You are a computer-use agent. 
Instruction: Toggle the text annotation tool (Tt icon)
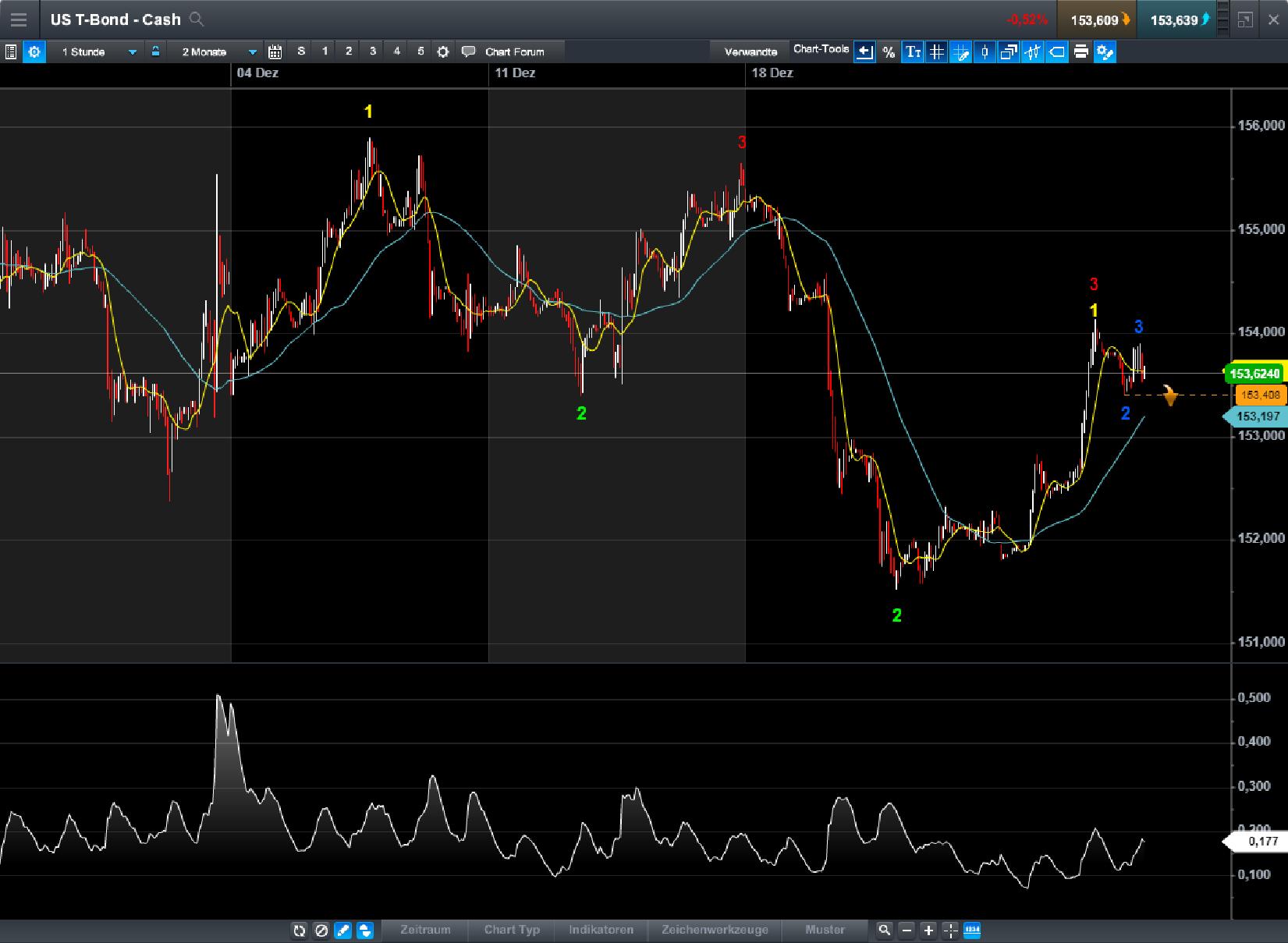(912, 52)
